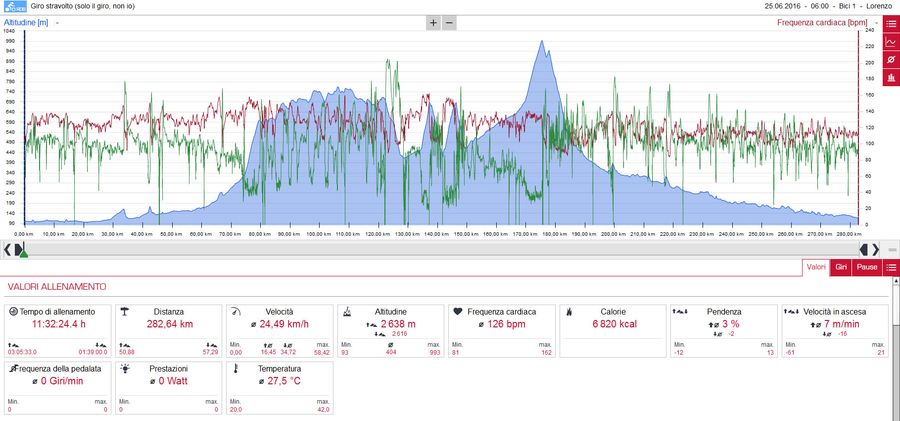Click the mountain icon in Altitudine card
Screen dimensions: 900x421
click(347, 311)
